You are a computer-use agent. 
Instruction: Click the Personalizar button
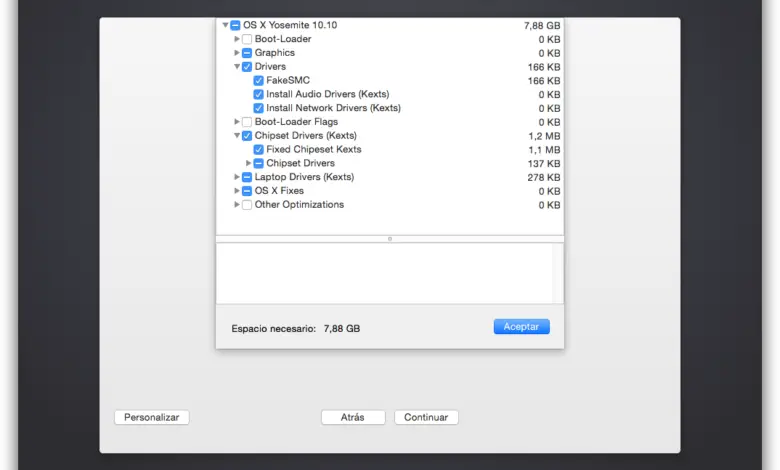[x=152, y=417]
